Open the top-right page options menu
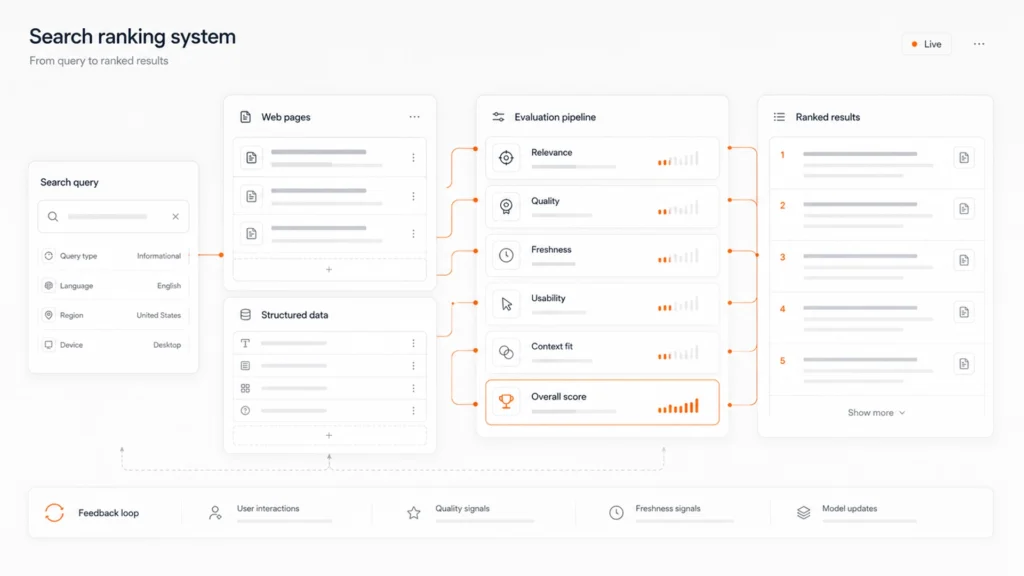 click(x=979, y=44)
